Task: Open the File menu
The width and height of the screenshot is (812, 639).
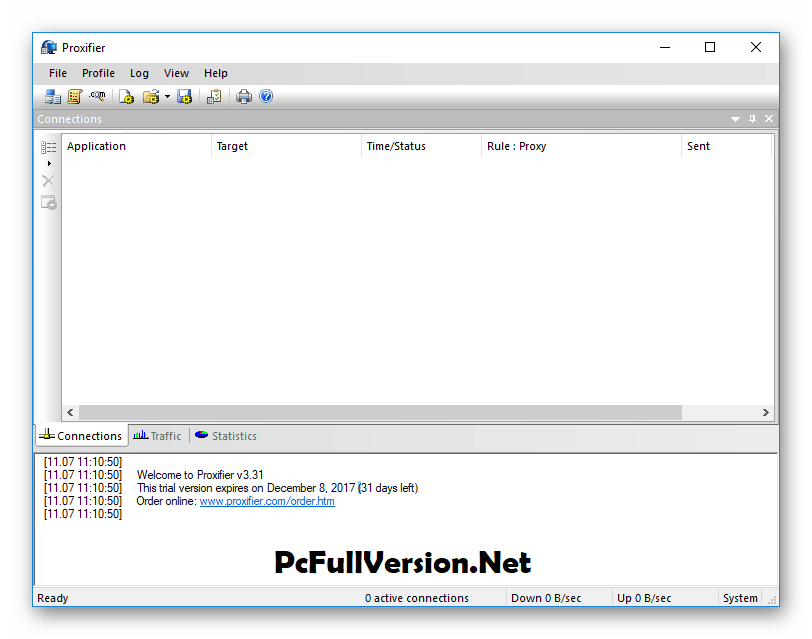Action: (58, 74)
